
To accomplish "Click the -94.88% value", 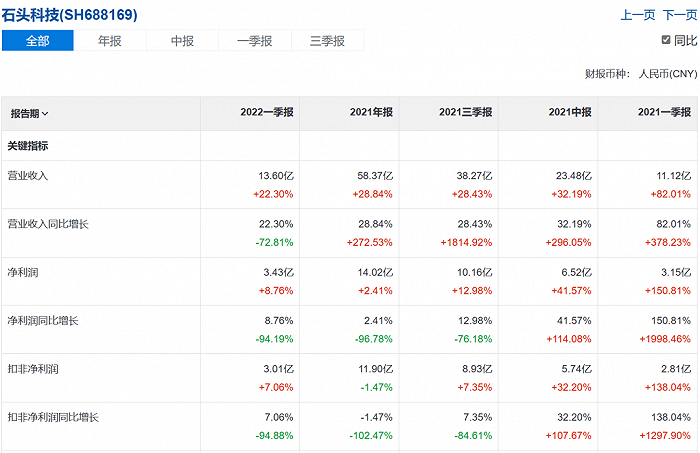I will point(275,436).
